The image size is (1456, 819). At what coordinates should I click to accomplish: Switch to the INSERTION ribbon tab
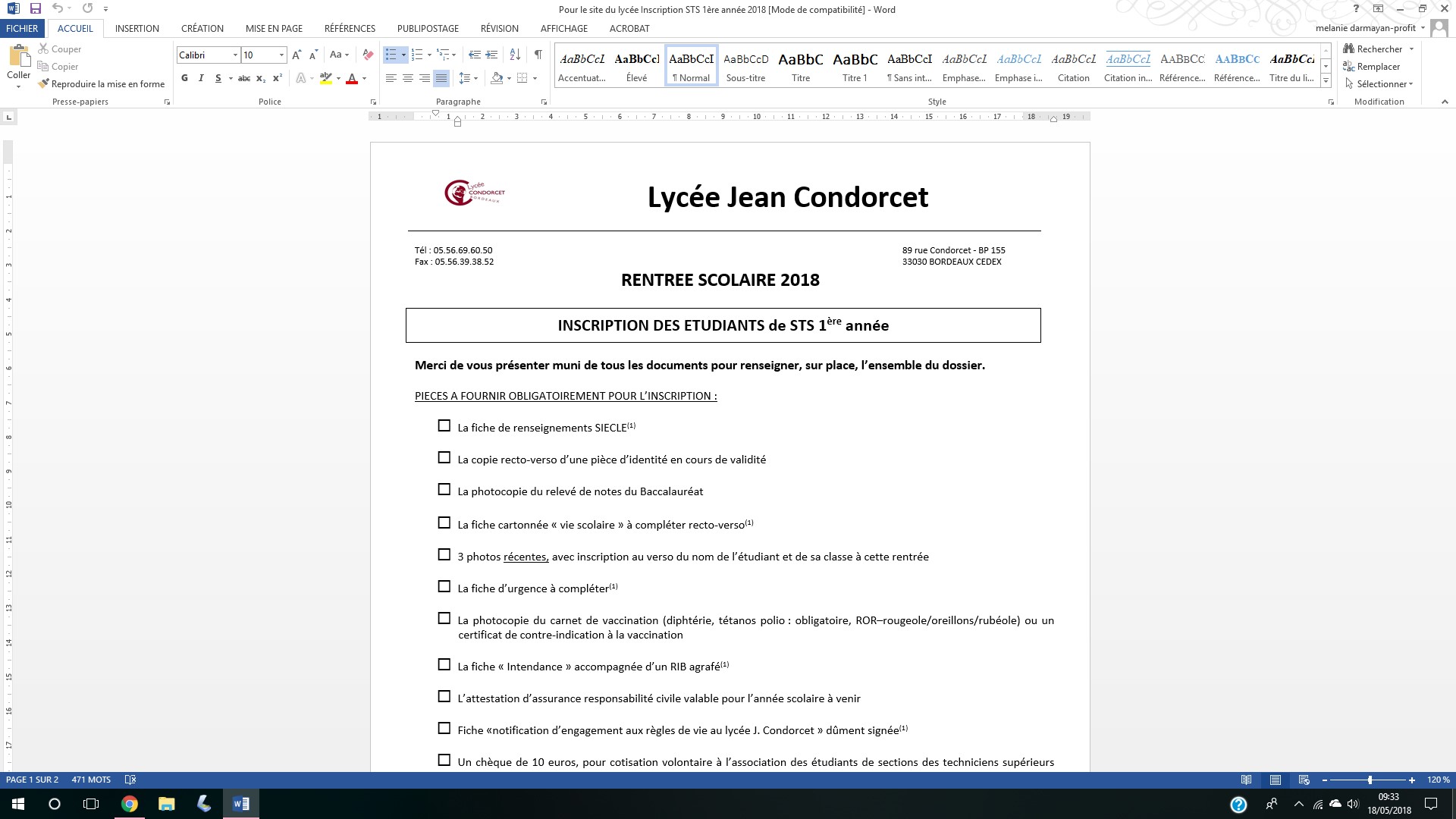(137, 28)
